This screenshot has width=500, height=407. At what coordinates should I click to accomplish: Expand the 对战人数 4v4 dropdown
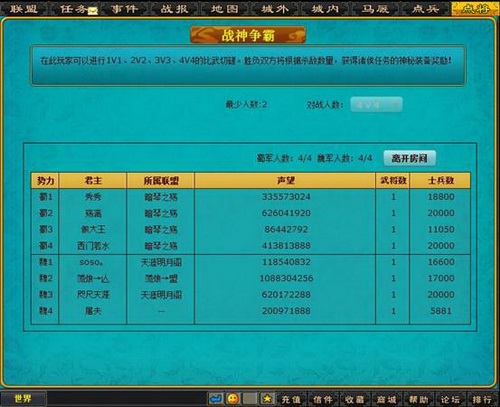[376, 105]
